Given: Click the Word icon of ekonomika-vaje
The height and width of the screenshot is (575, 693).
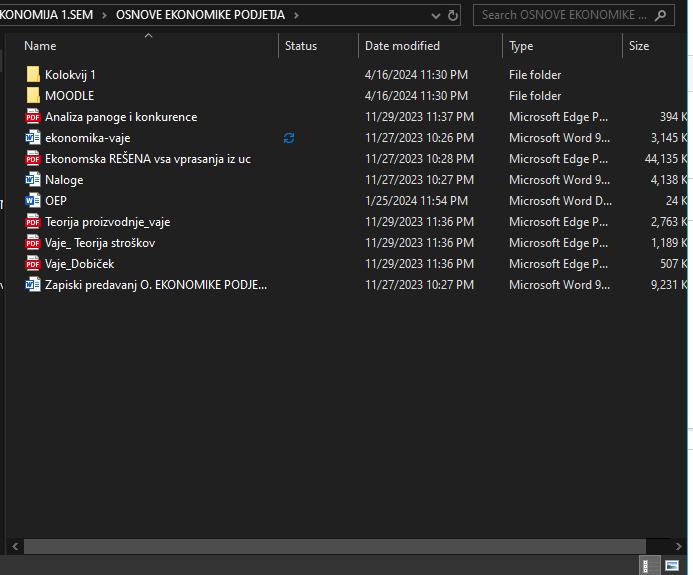Looking at the screenshot, I should [x=33, y=138].
